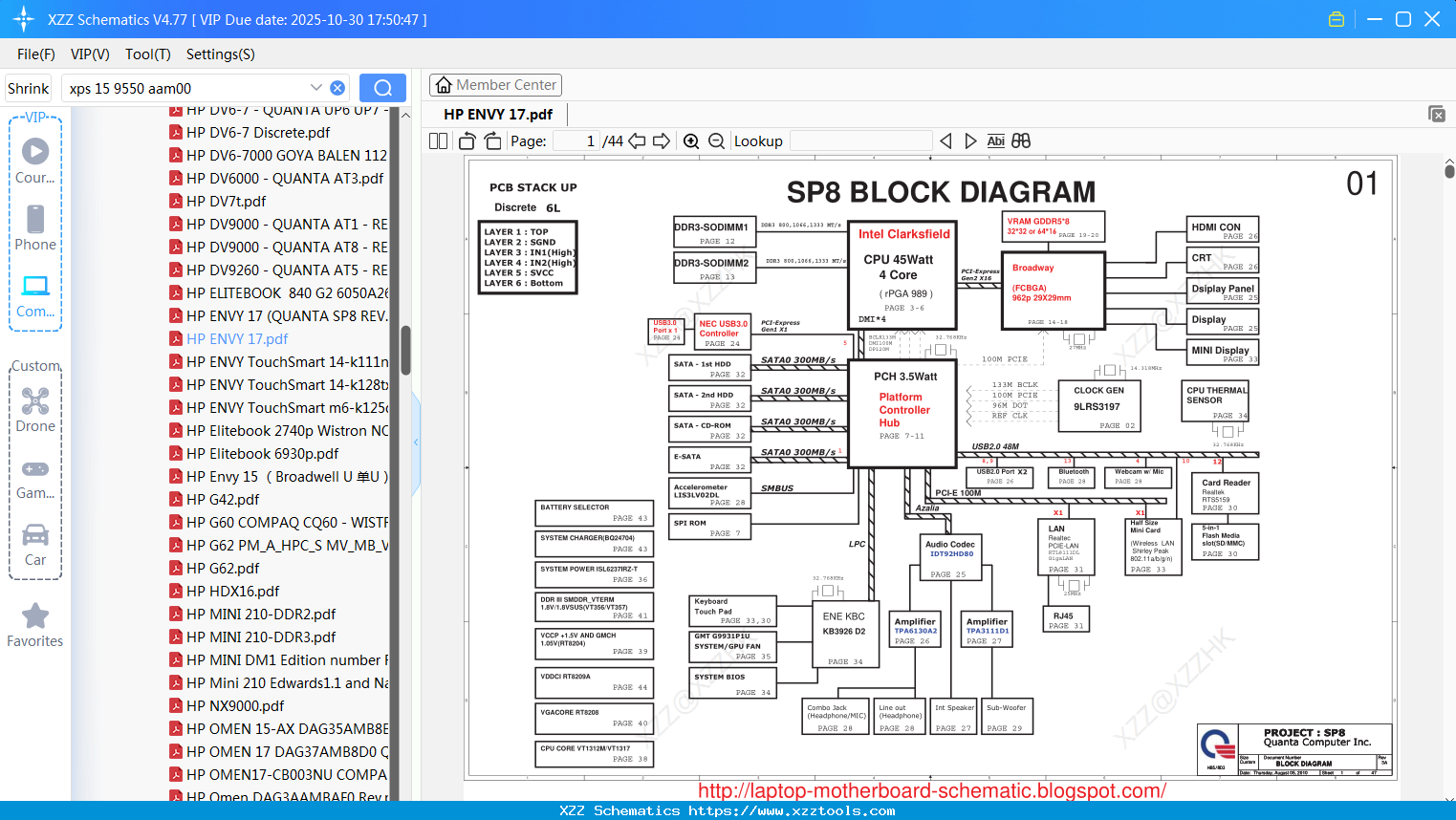
Task: Open HP HDX16.pdf
Action: [x=232, y=592]
